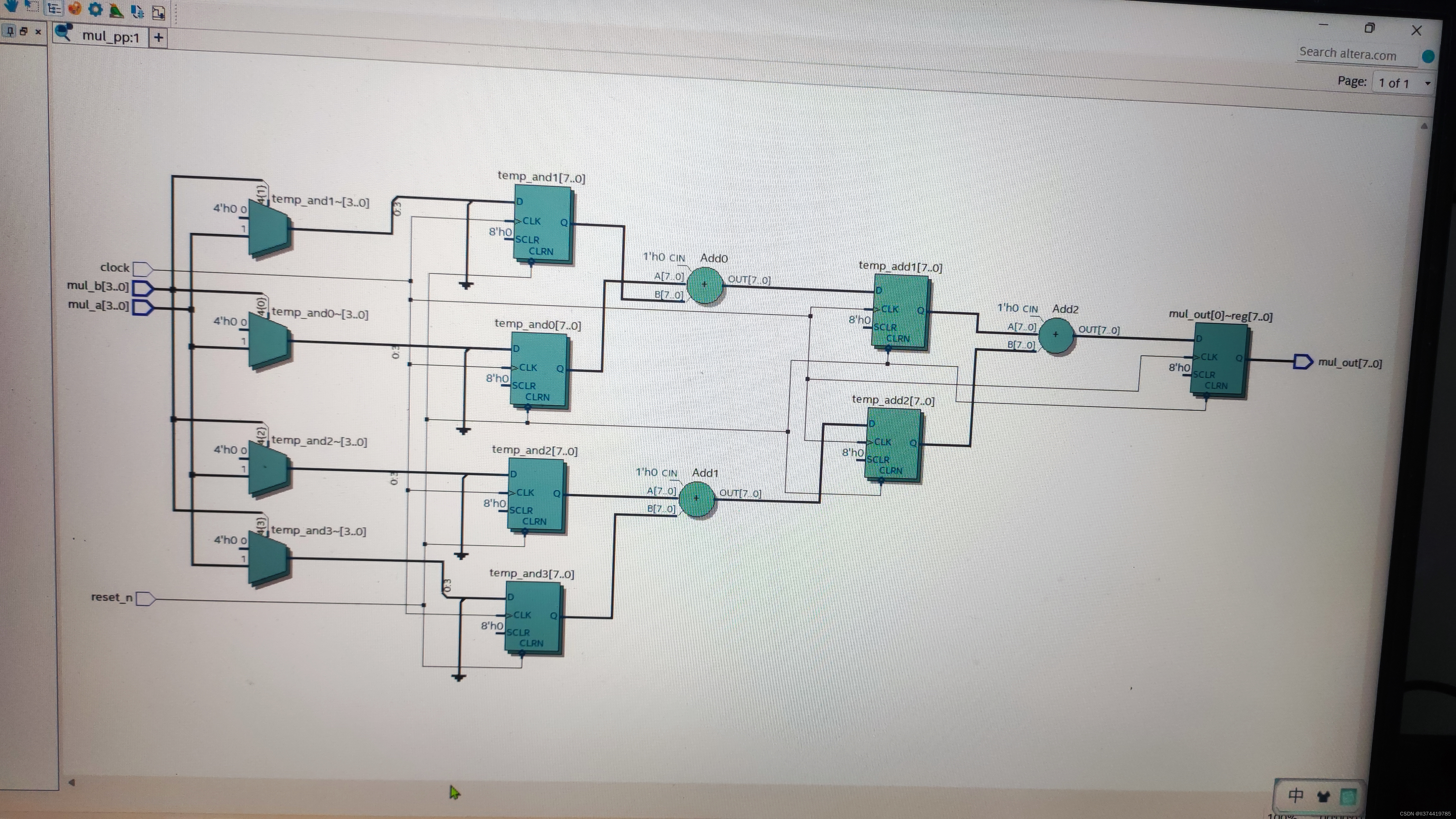This screenshot has height=819, width=1456.
Task: Click the 'mul_out[0]~reg[7..0]' label
Action: [x=1220, y=316]
